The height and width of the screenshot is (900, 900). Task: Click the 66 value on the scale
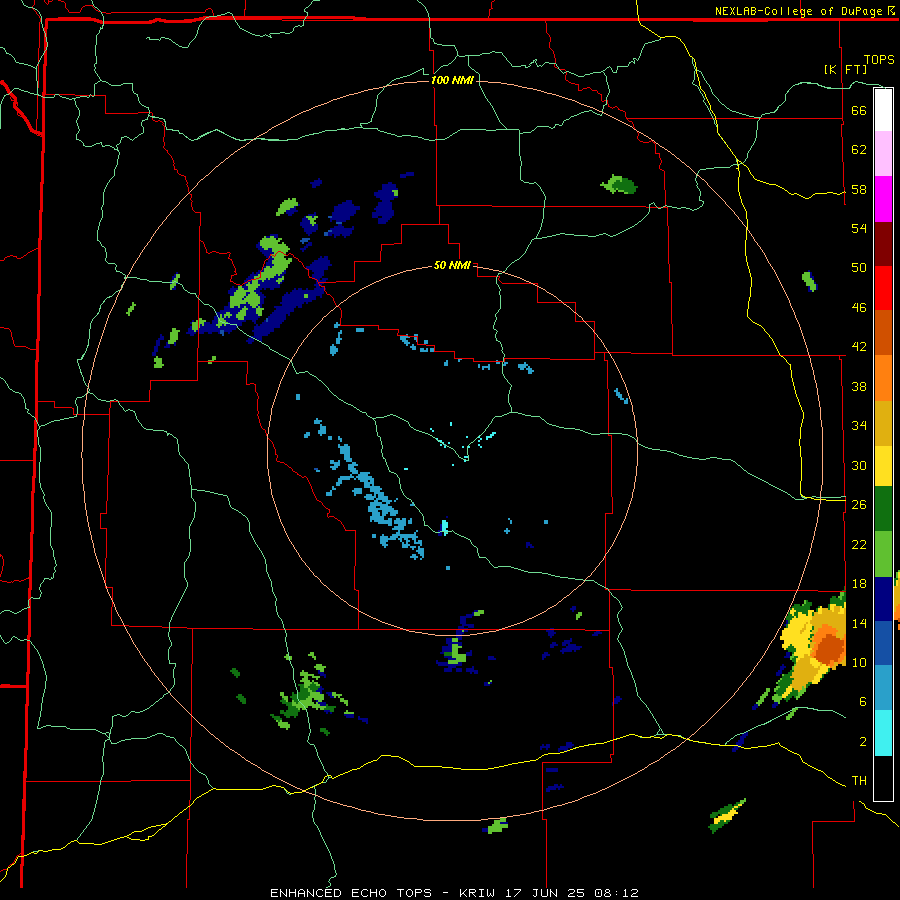(859, 110)
